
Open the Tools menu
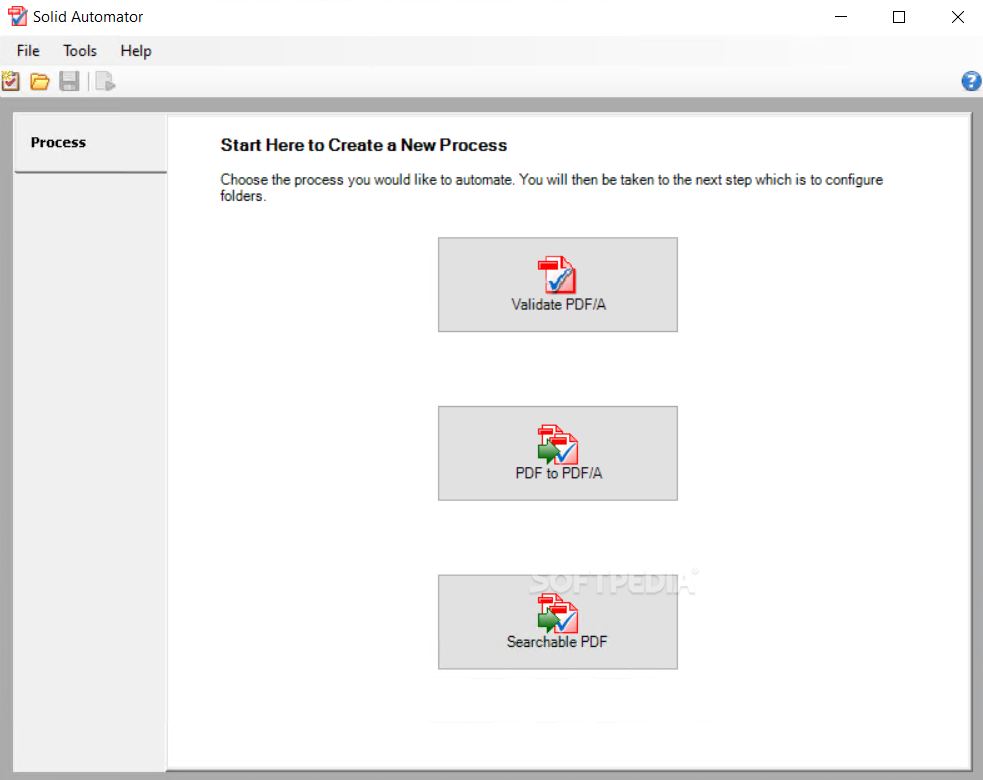pos(80,51)
